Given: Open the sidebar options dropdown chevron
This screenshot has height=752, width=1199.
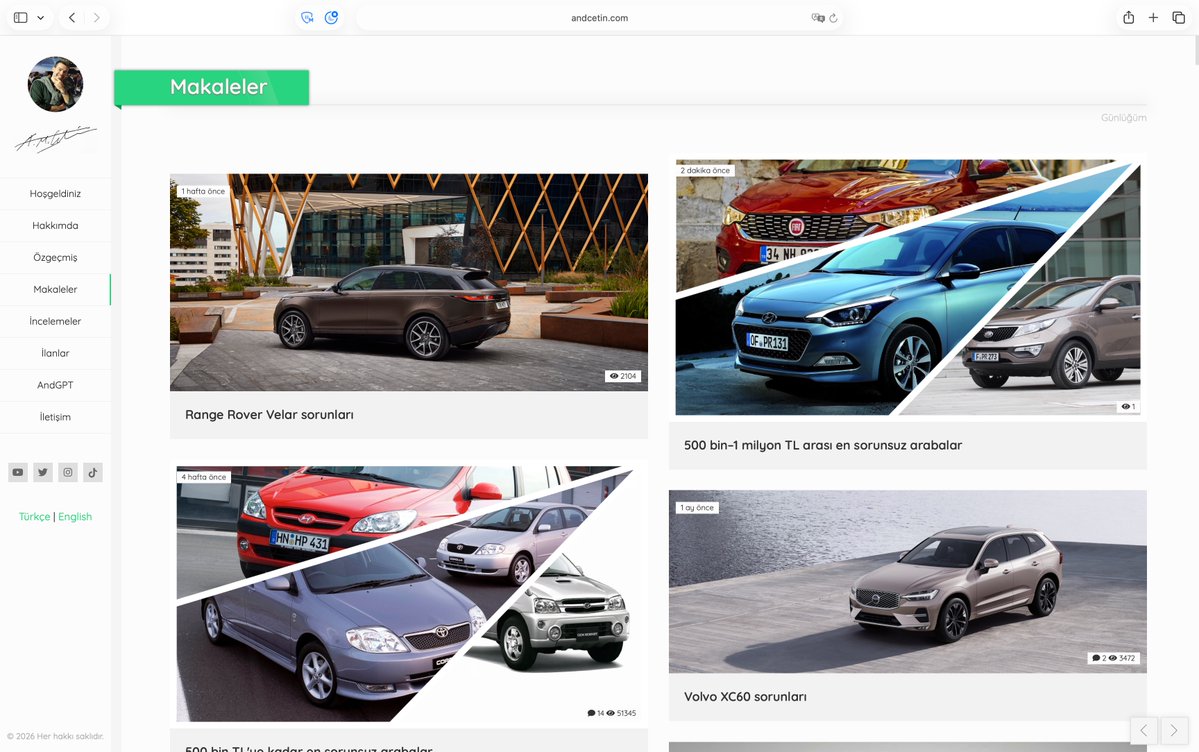Looking at the screenshot, I should pyautogui.click(x=41, y=18).
